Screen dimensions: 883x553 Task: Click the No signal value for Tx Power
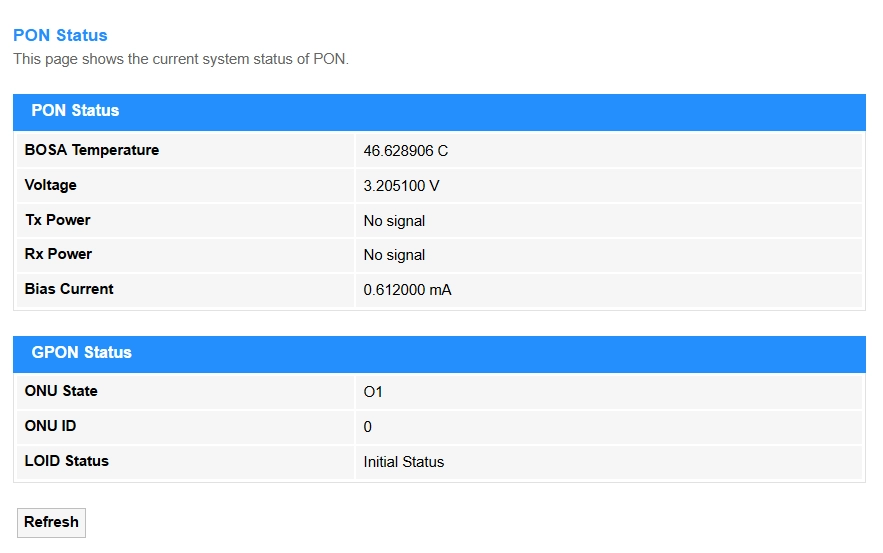[394, 221]
